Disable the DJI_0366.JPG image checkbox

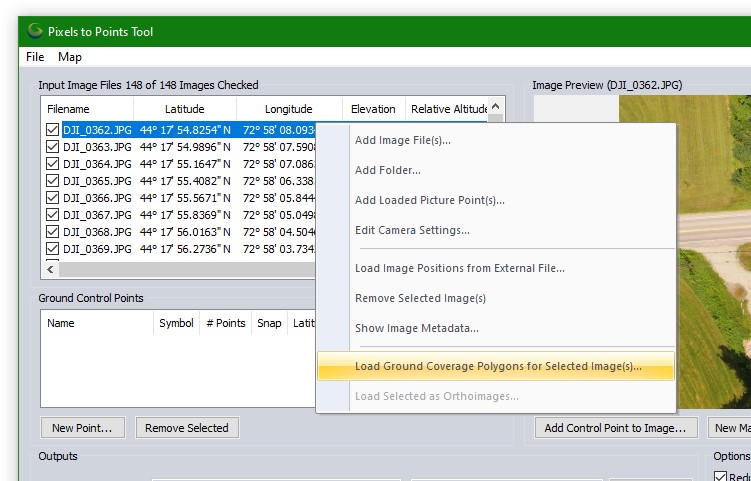click(x=52, y=198)
